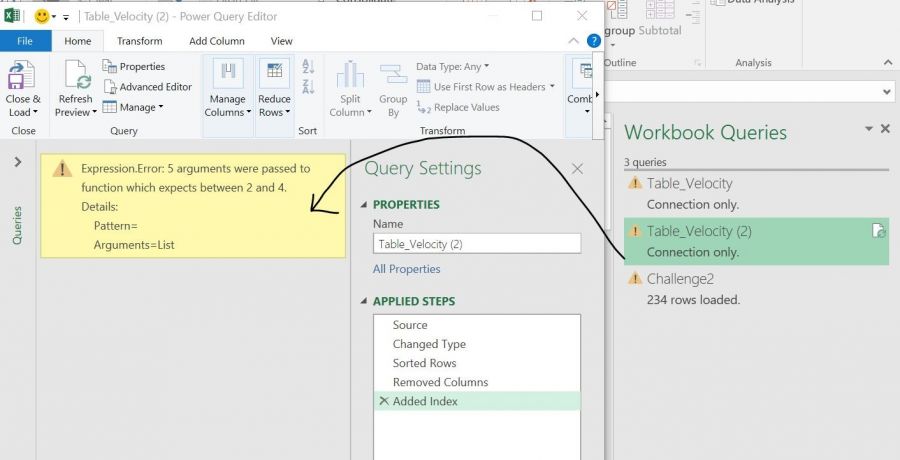Open the Workbook Queries pane options arrow
Viewport: 900px width, 460px height.
868,129
